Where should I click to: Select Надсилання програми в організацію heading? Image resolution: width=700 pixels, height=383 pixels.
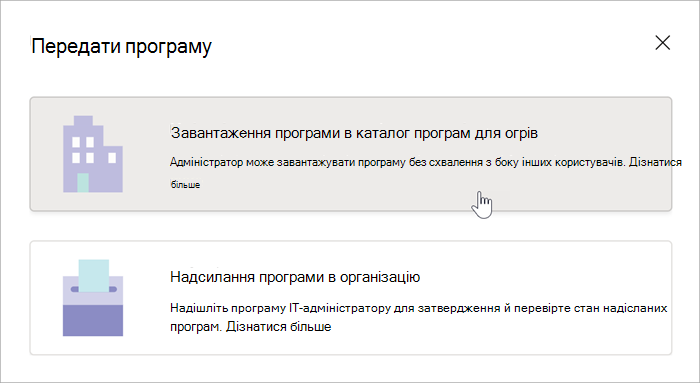pos(295,277)
